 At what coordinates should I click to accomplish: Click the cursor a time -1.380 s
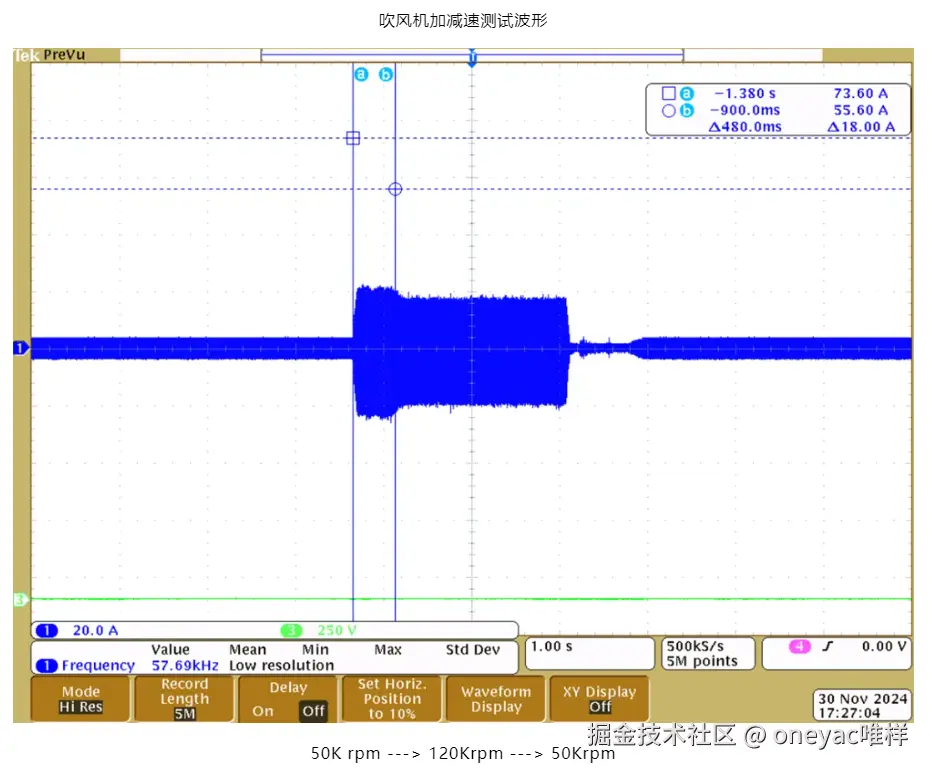[745, 94]
